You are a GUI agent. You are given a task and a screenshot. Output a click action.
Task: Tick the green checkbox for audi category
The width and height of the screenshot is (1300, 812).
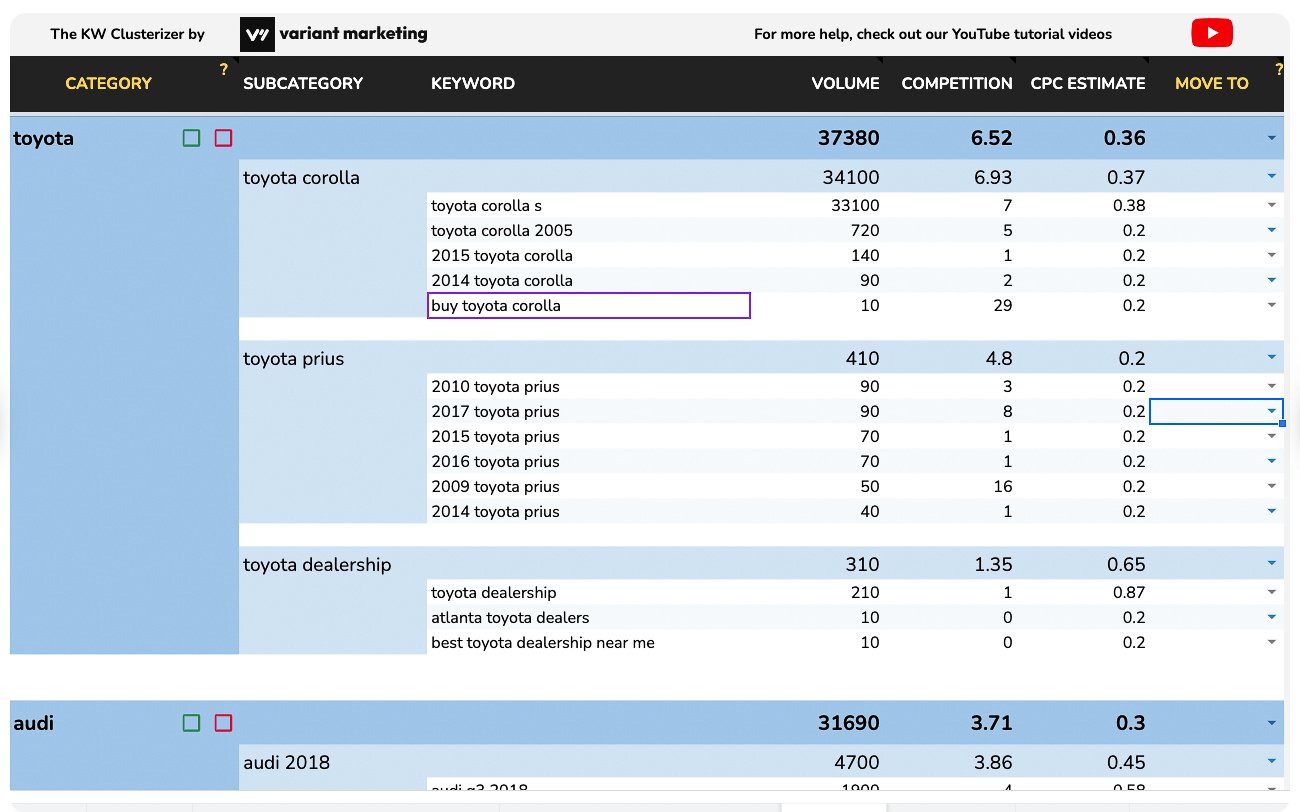(x=192, y=723)
